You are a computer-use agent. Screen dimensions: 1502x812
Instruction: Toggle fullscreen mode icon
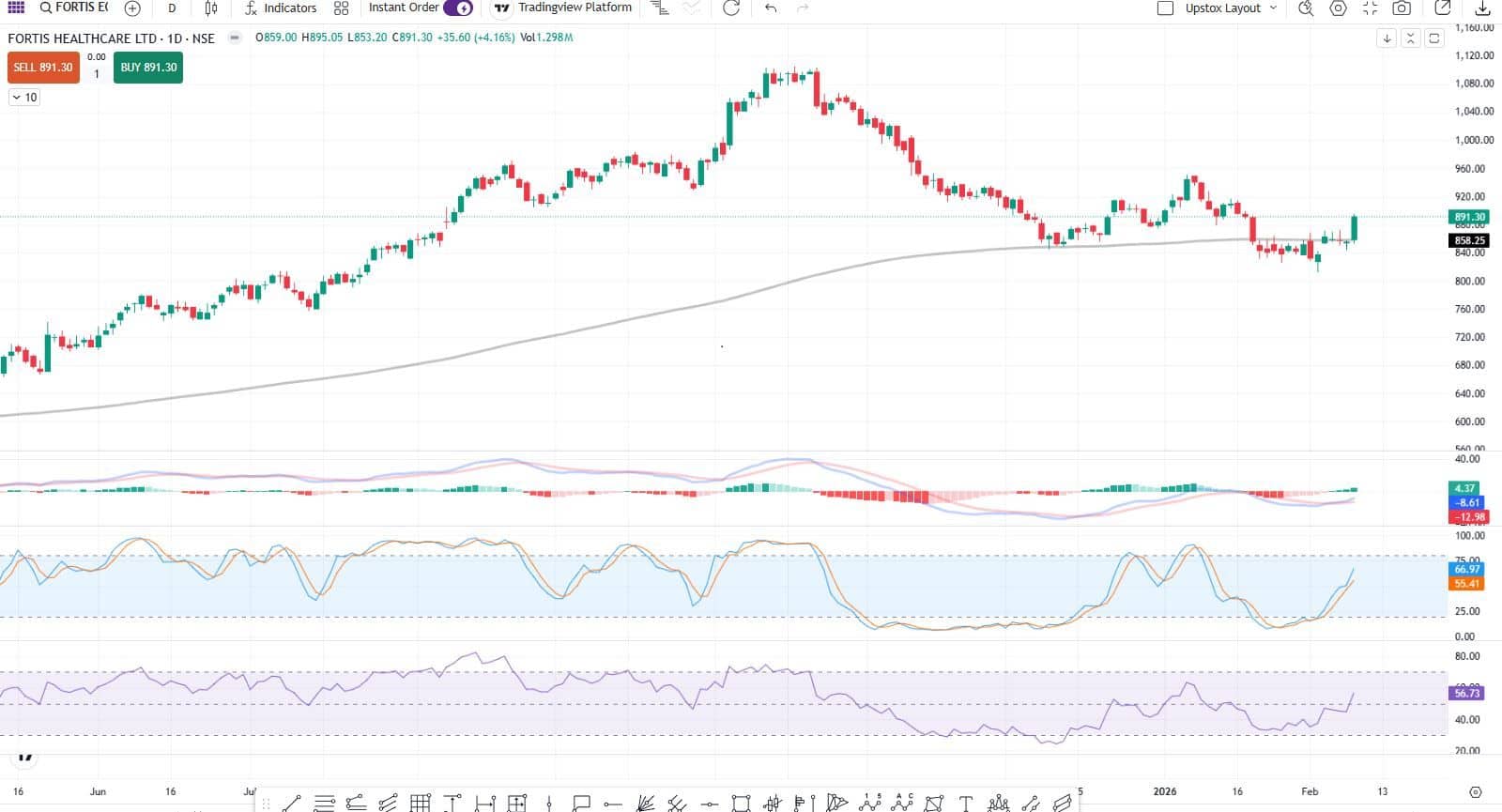tap(1370, 8)
